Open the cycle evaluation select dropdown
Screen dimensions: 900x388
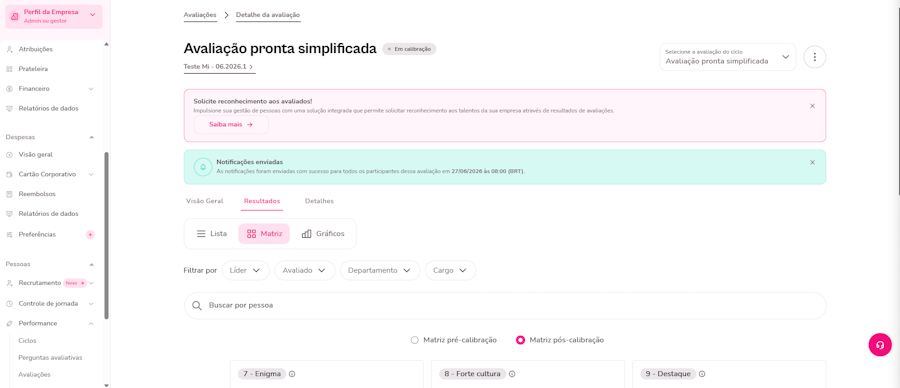pos(727,57)
